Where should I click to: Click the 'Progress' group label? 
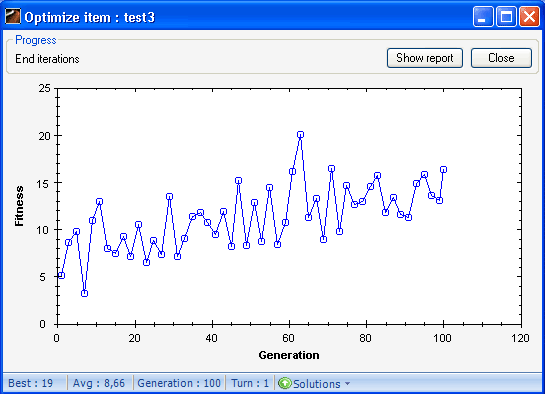coord(36,40)
